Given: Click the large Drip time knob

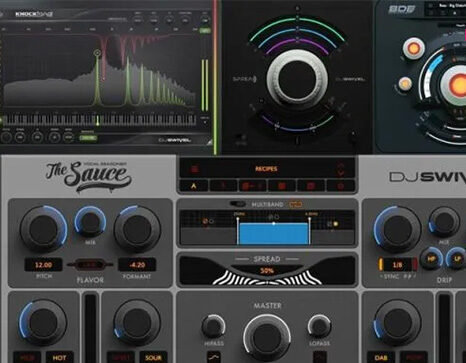Looking at the screenshot, I should pyautogui.click(x=397, y=229).
